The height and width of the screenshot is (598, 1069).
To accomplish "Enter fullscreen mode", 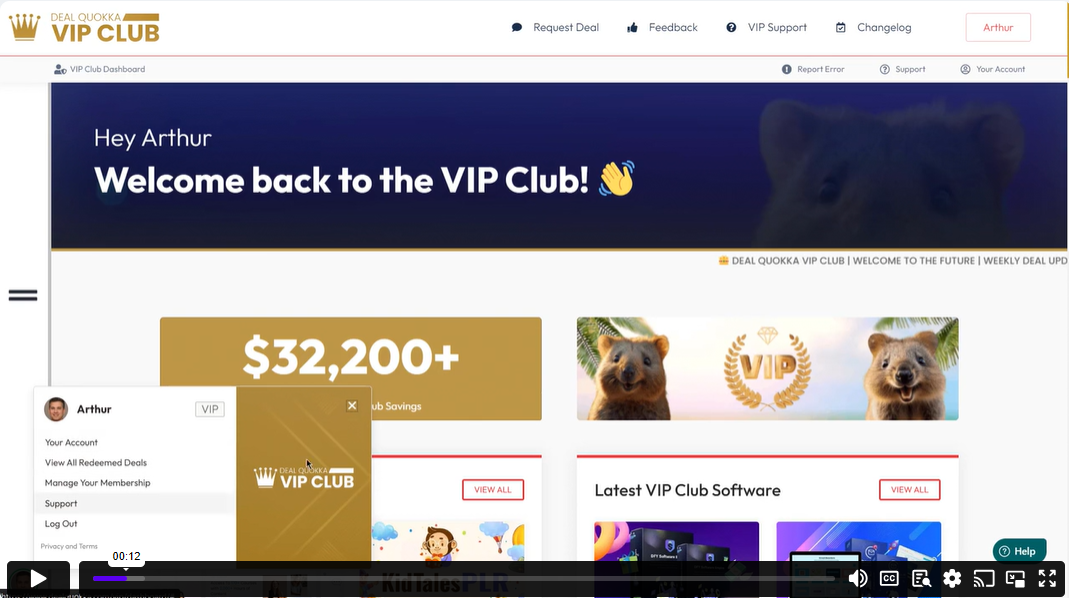I will pyautogui.click(x=1047, y=579).
